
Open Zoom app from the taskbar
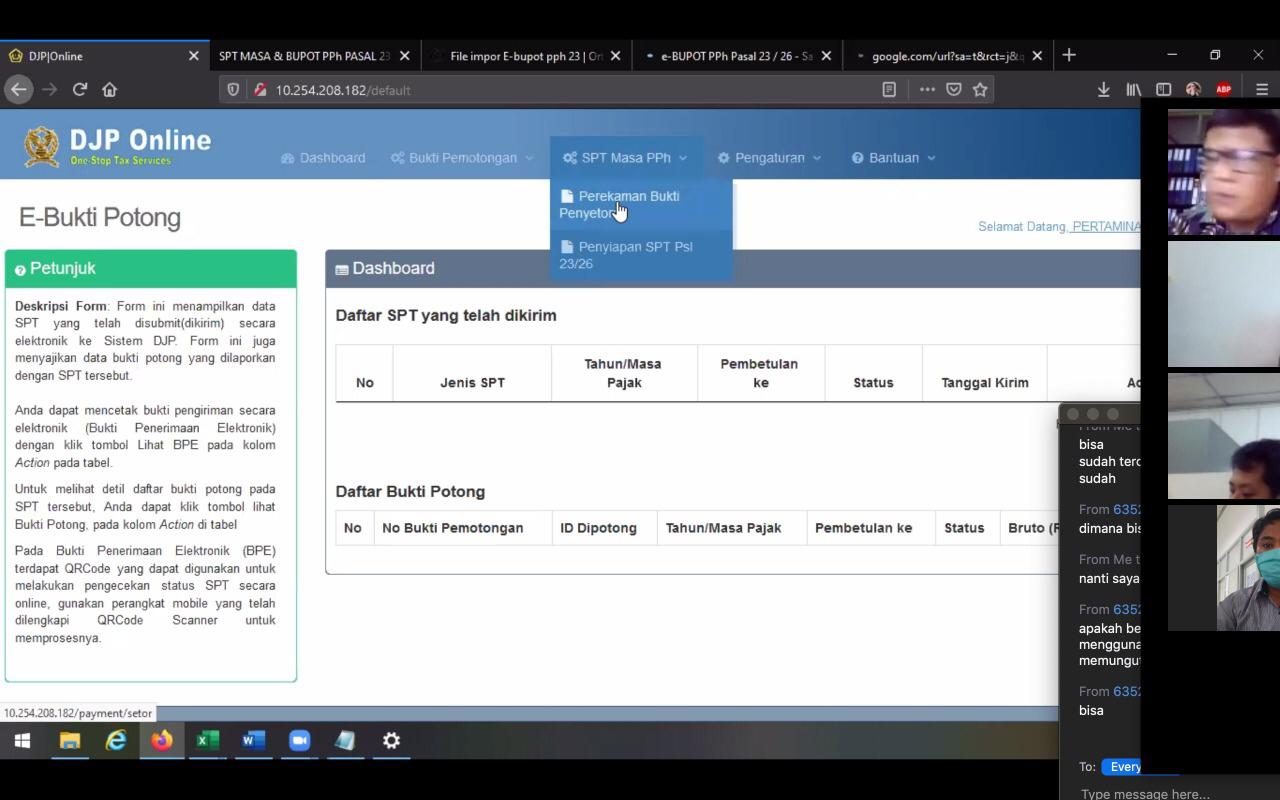coord(299,740)
